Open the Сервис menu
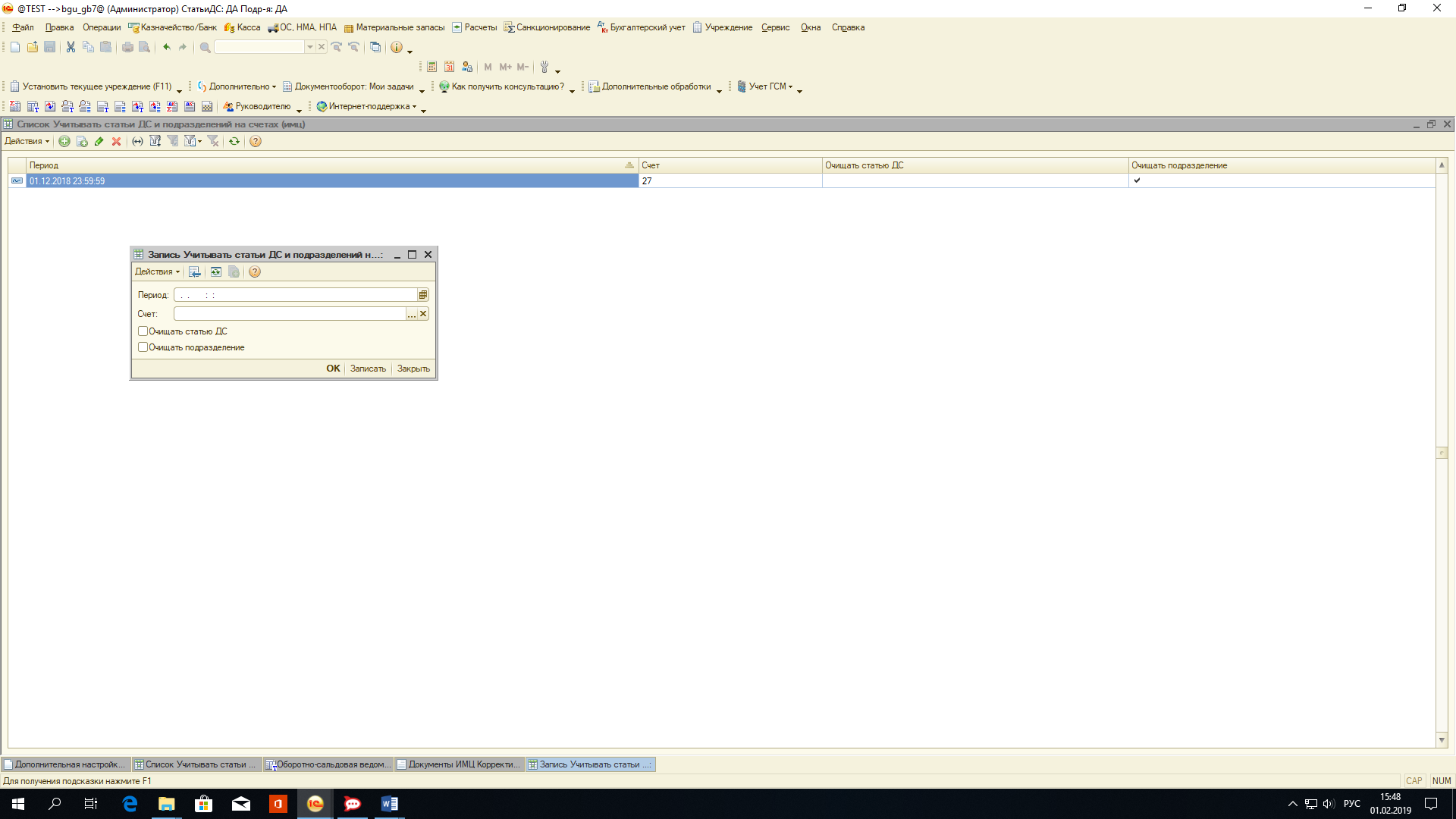The height and width of the screenshot is (819, 1456). (x=775, y=27)
